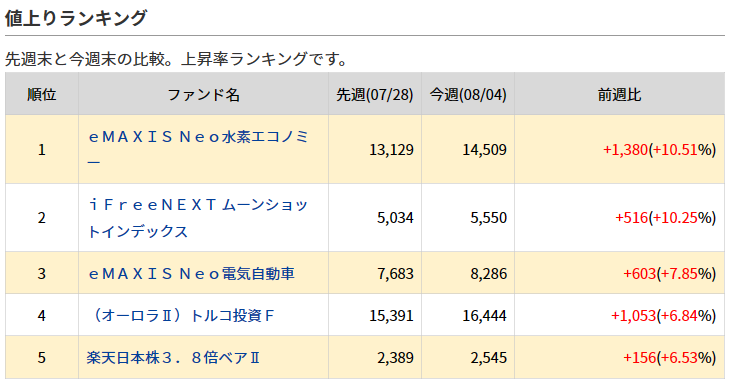Click the 値上りランキング heading
Image resolution: width=734 pixels, height=388 pixels.
(x=76, y=18)
